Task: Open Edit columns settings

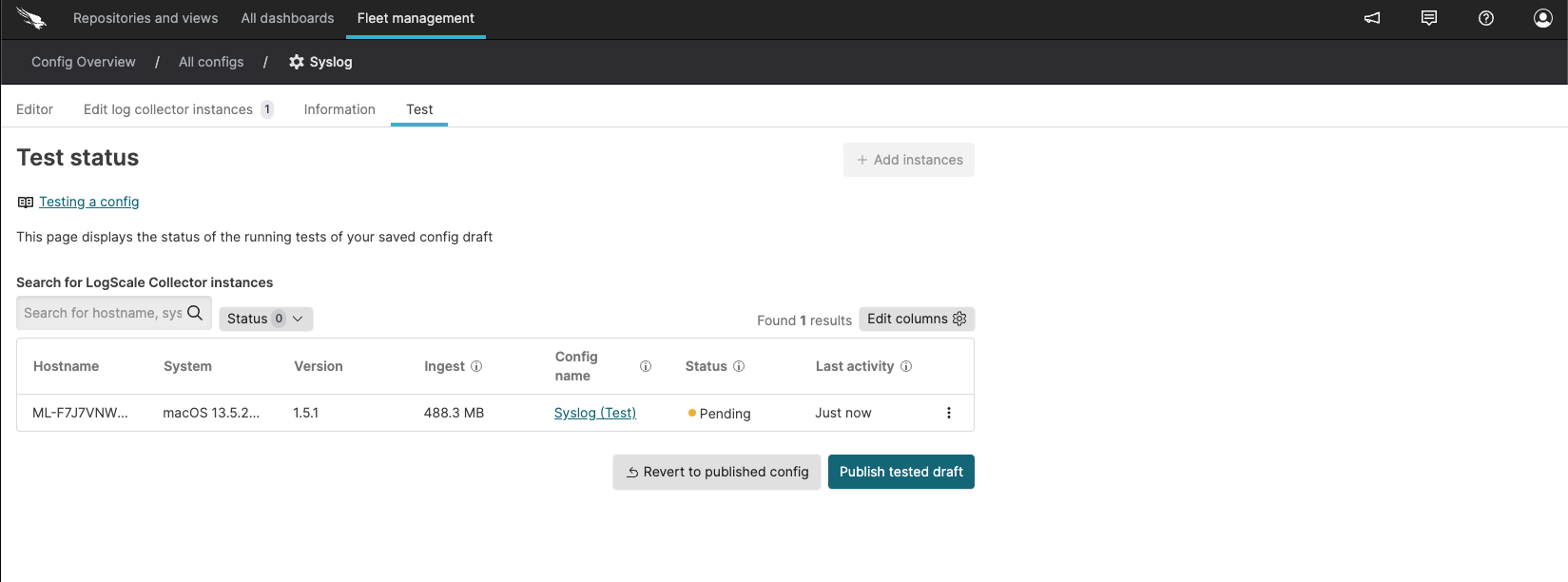Action: coord(916,319)
